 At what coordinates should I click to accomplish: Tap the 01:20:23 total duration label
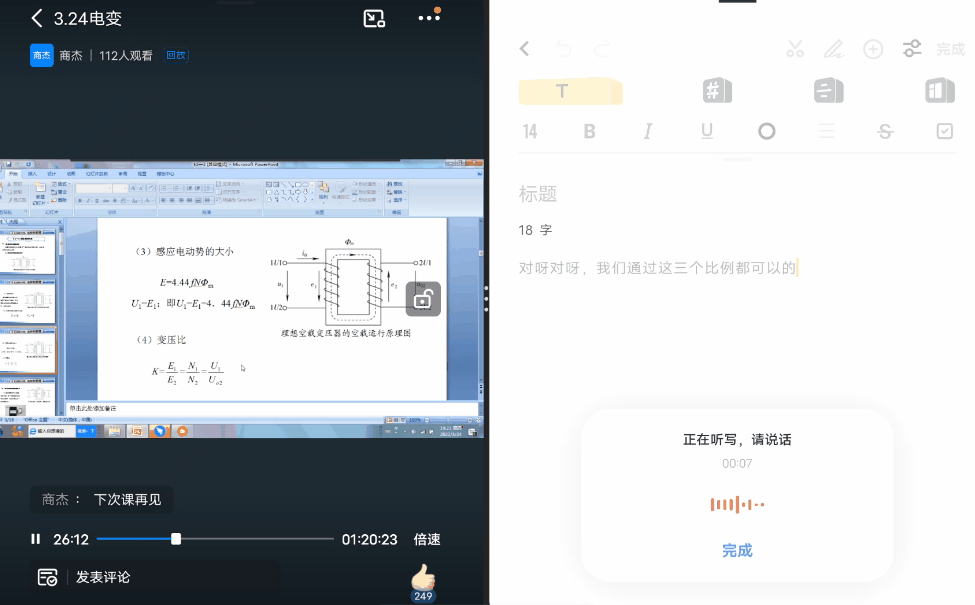point(369,539)
